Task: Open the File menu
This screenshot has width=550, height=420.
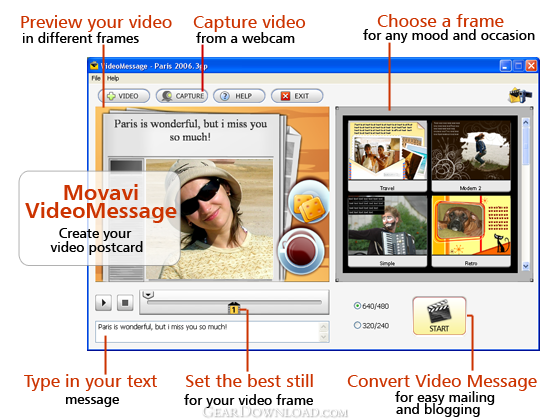Action: [x=96, y=78]
